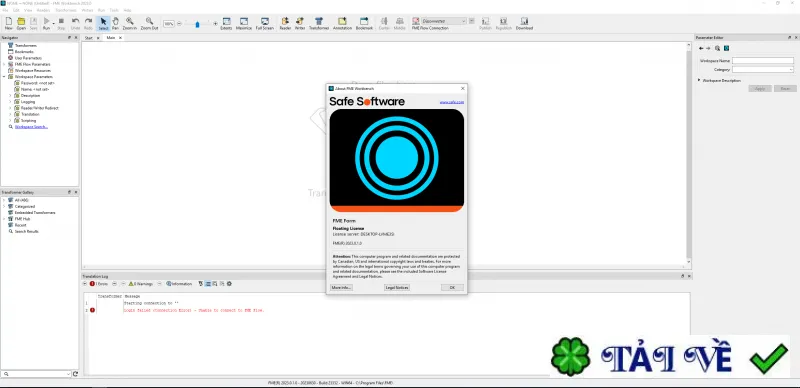Open the Readers menu

pos(43,10)
